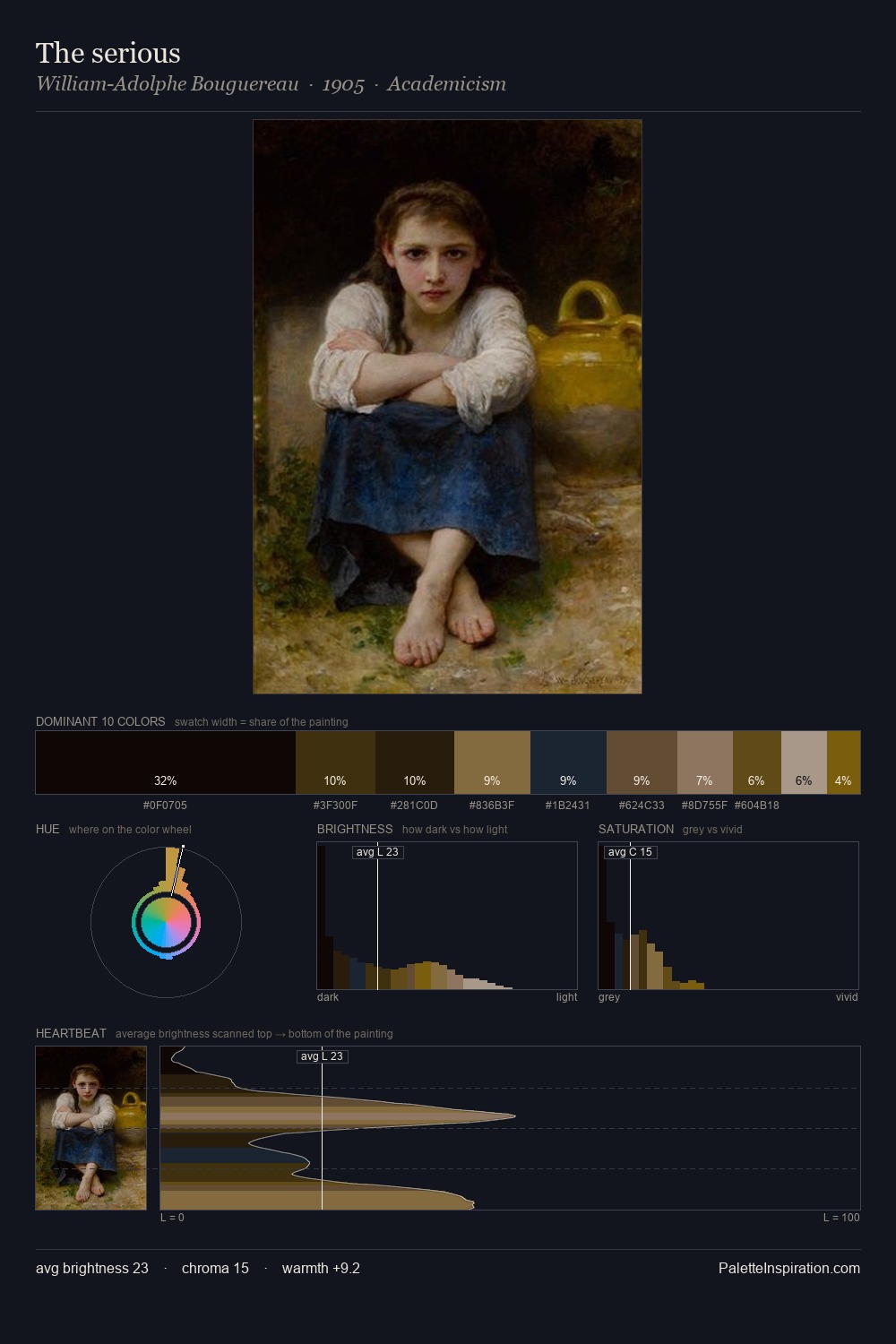896x1344 pixels.
Task: Click the HUE section heading
Action: (x=47, y=829)
